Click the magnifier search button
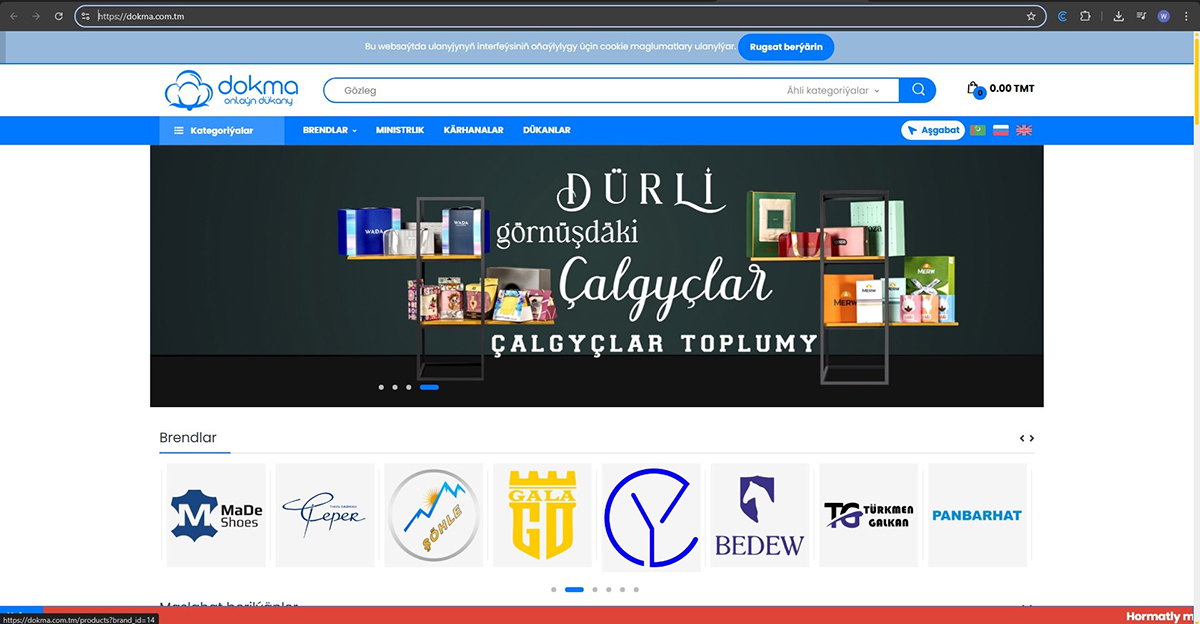Viewport: 1200px width, 624px height. (917, 90)
